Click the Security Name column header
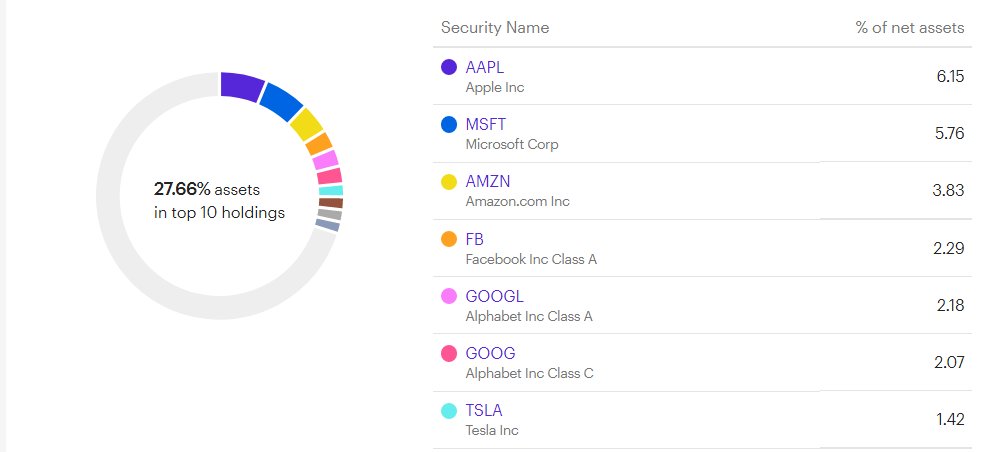This screenshot has height=452, width=995. click(495, 27)
